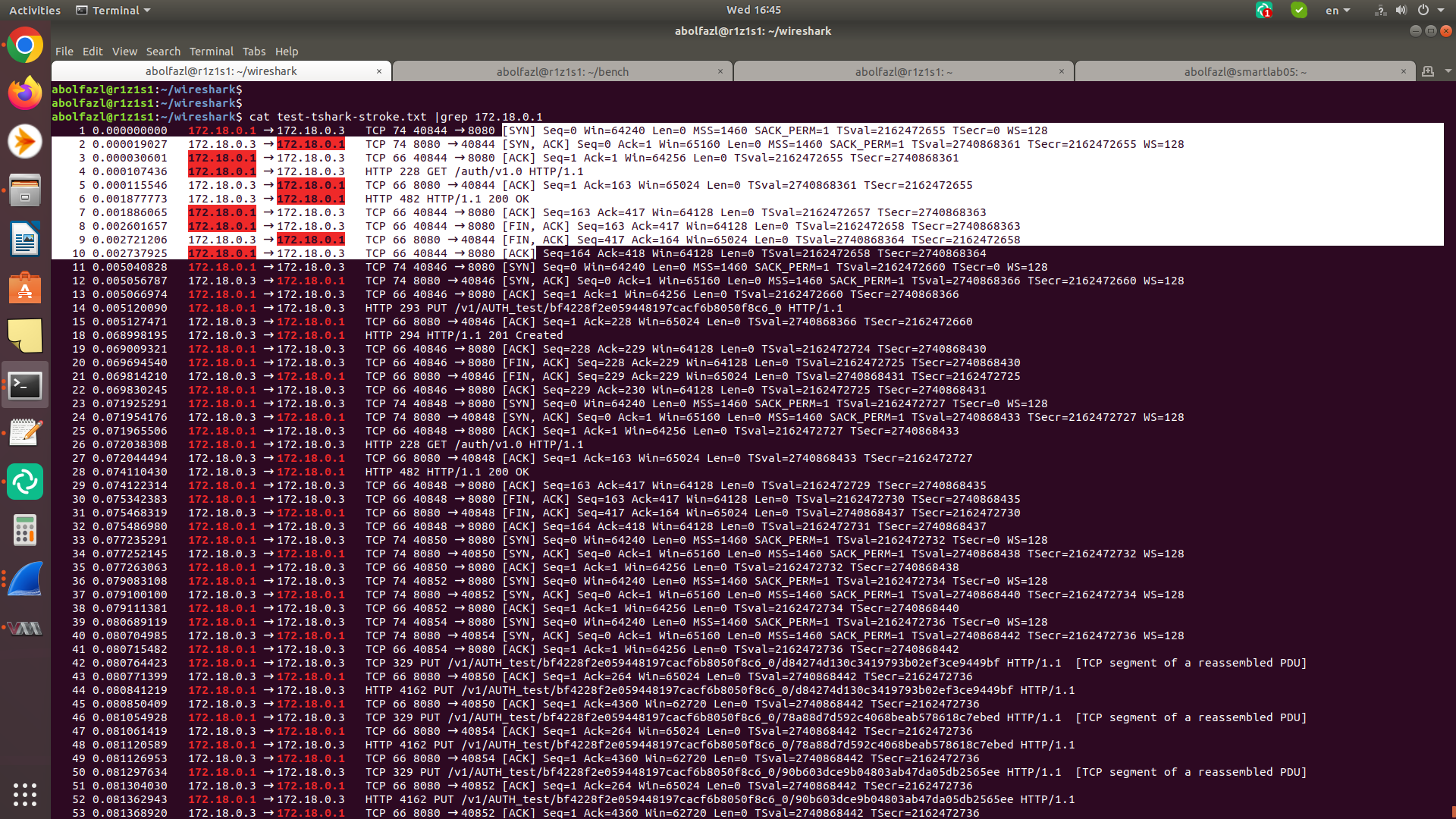Image resolution: width=1456 pixels, height=819 pixels.
Task: Launch Google Chrome from the dock
Action: click(25, 46)
